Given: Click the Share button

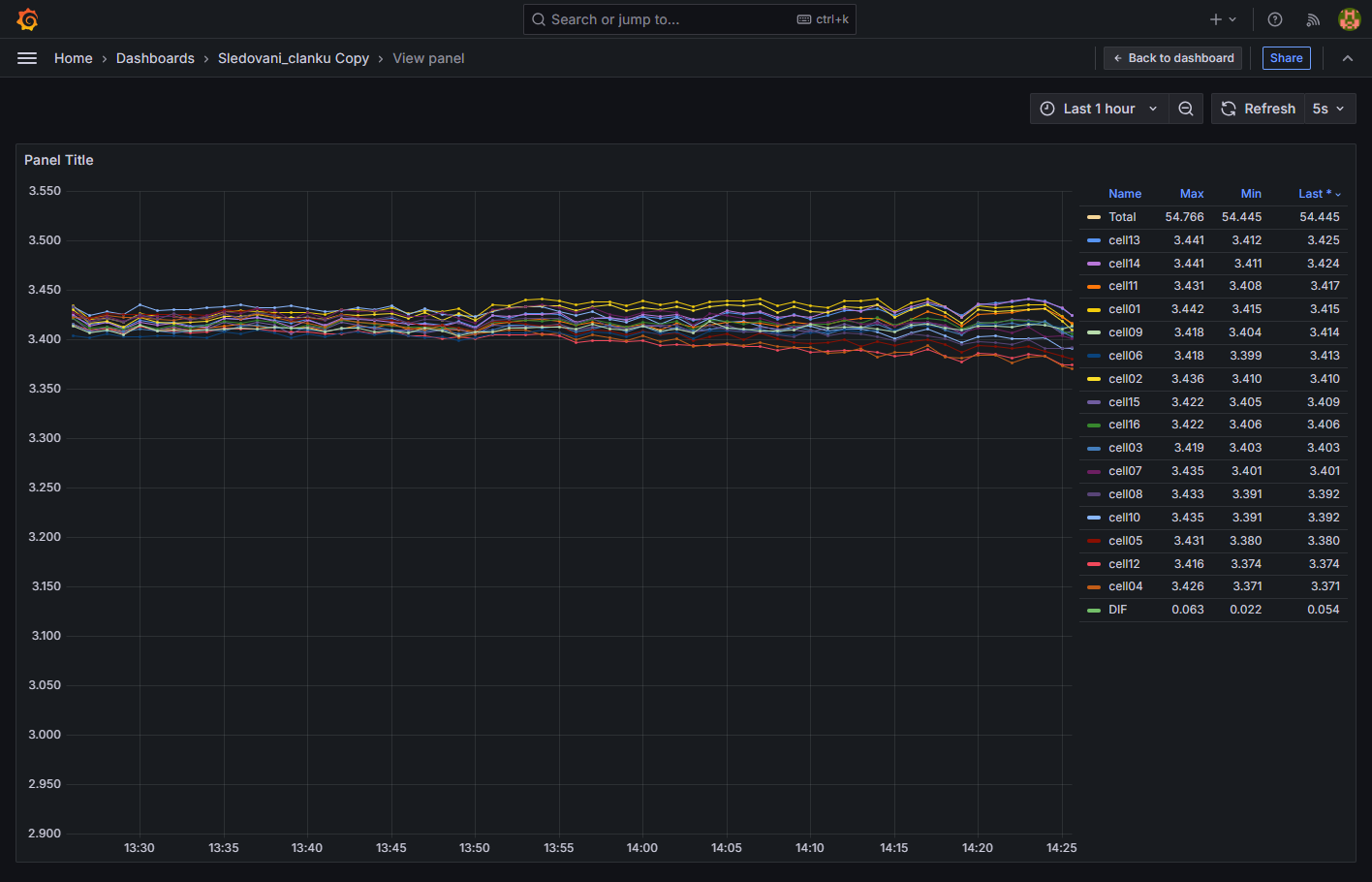Looking at the screenshot, I should click(x=1286, y=58).
